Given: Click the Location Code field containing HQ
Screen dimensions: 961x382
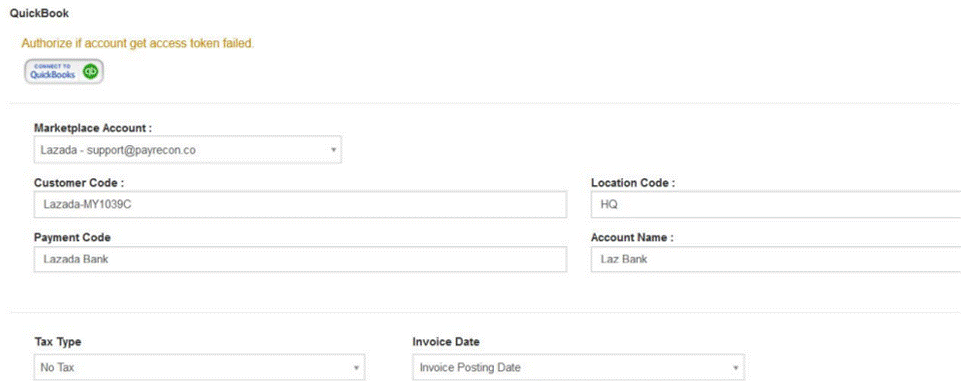Looking at the screenshot, I should tap(776, 205).
